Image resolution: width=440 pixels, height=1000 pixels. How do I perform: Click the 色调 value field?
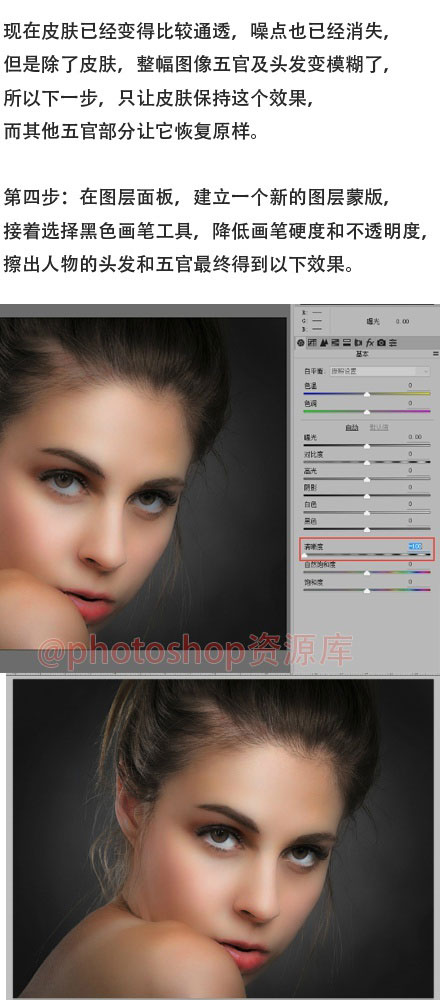(418, 403)
